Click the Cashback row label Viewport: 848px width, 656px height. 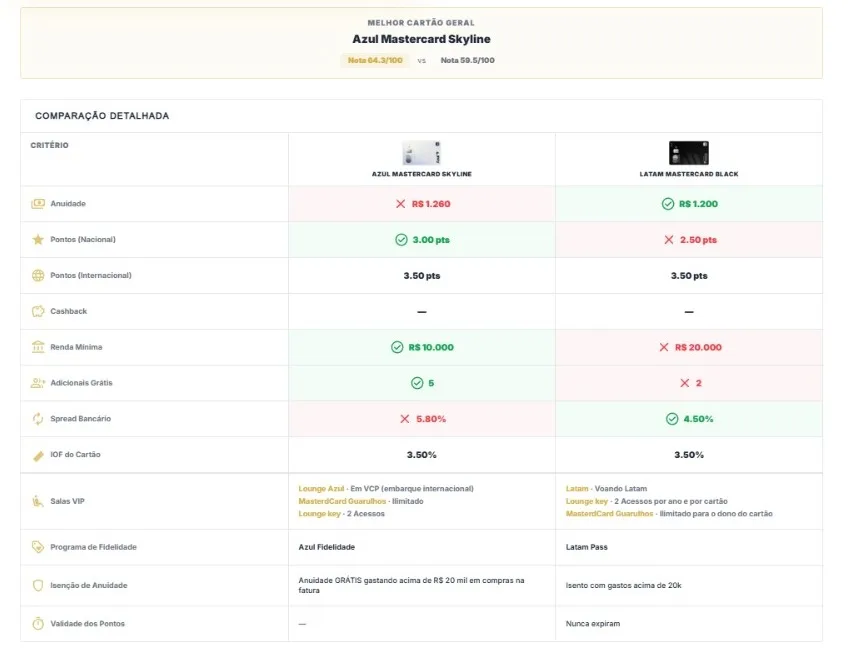[69, 312]
